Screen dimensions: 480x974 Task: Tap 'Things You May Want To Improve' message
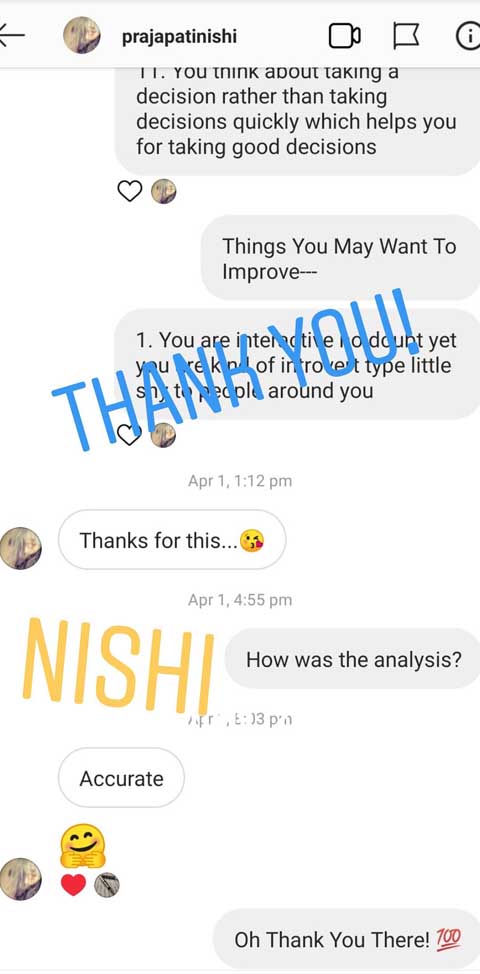(340, 258)
